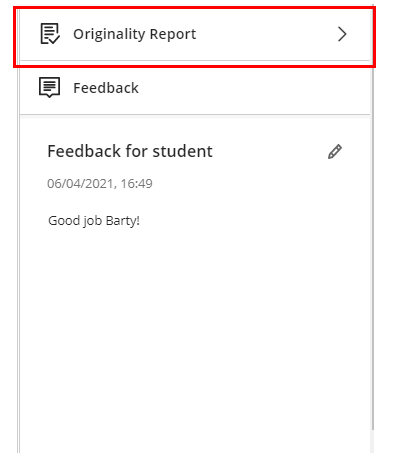Click the word 'student' in the heading

tap(182, 151)
